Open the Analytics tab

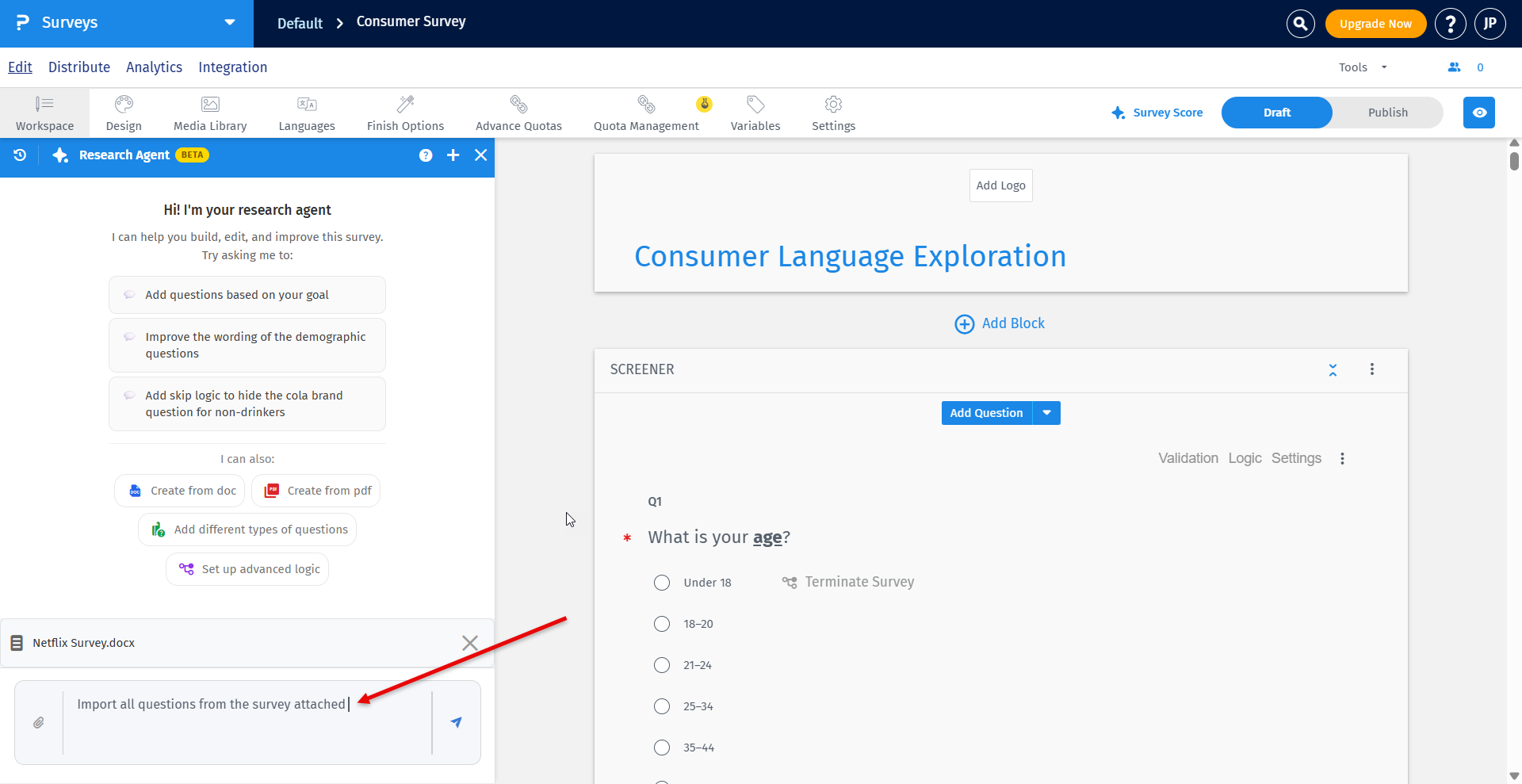[154, 67]
